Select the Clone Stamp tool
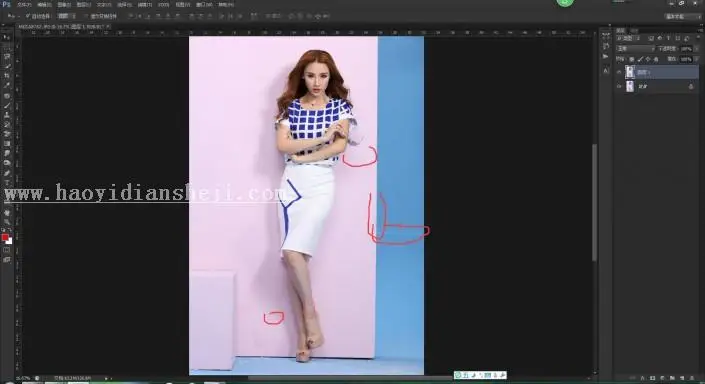Screen dimensions: 705x384 click(x=7, y=115)
